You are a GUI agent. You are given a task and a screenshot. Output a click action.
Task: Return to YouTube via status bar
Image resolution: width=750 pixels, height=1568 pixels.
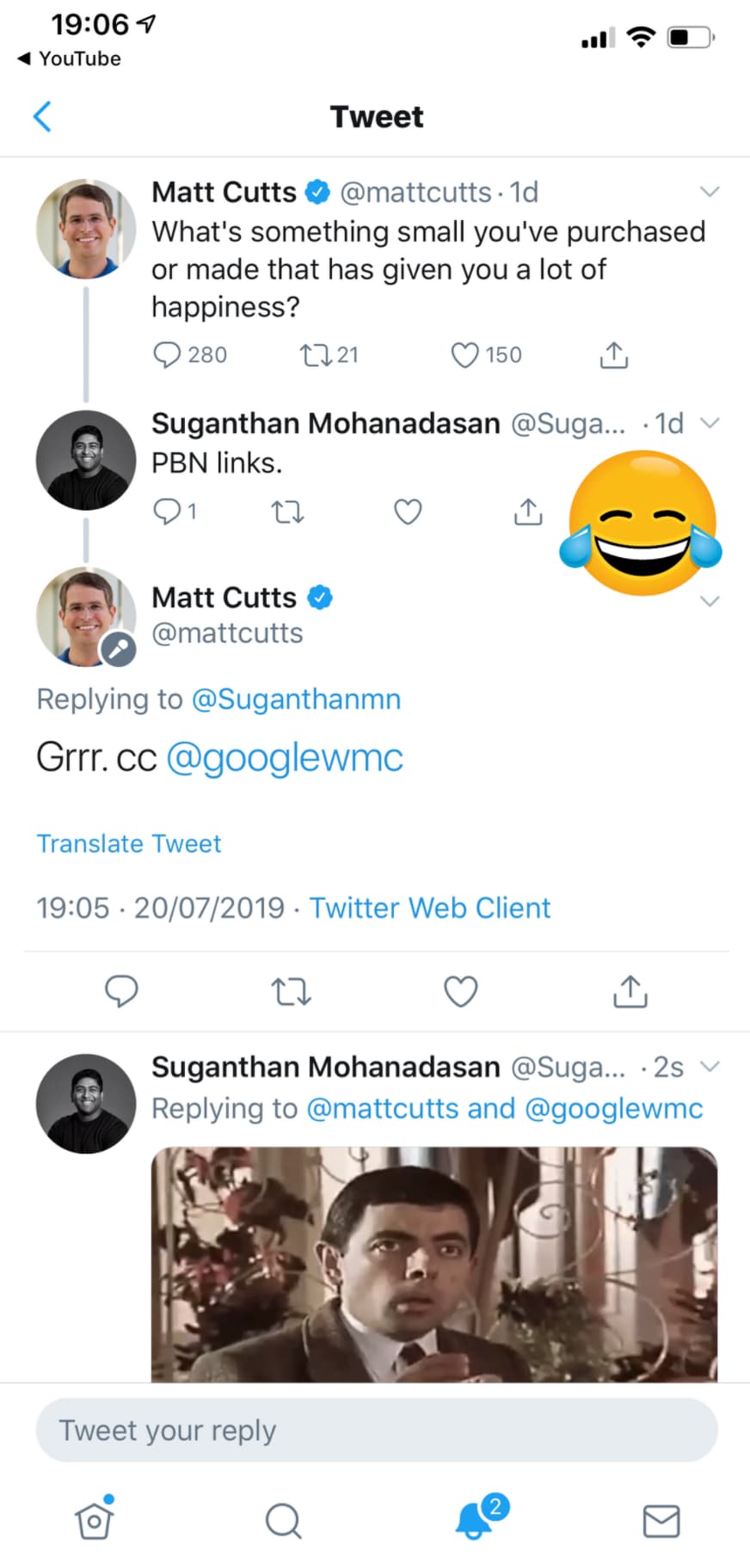coord(70,58)
